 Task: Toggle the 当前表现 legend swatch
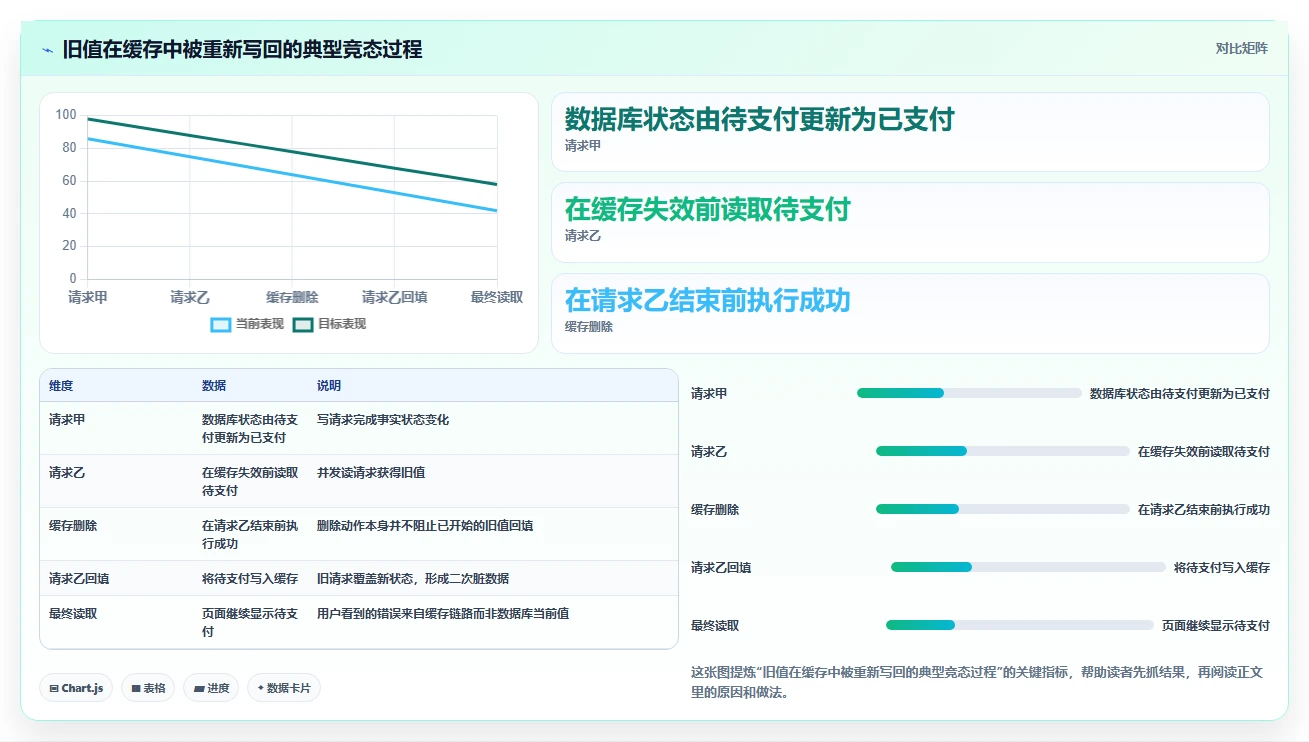(221, 324)
